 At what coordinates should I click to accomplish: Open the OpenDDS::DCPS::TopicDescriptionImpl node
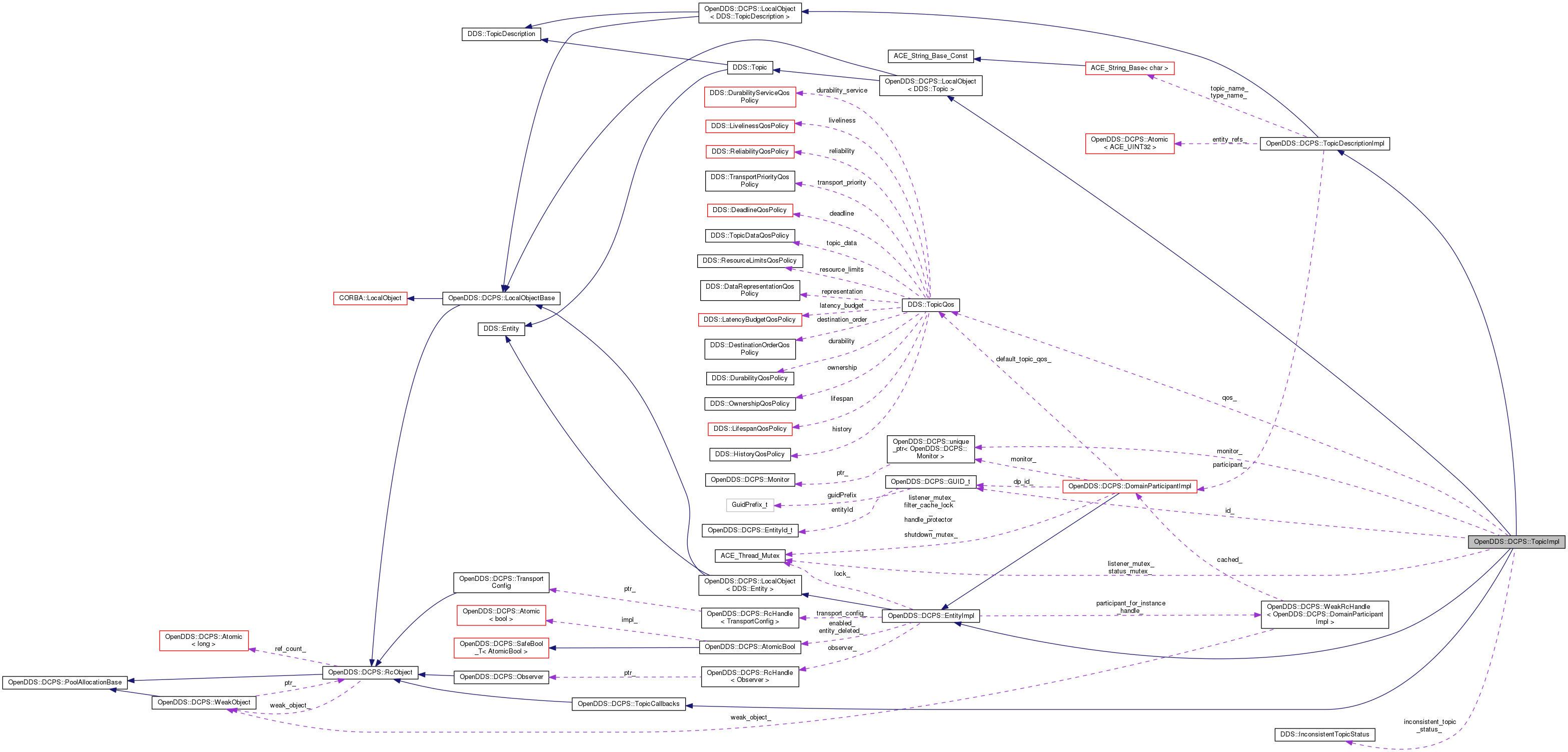point(1324,144)
